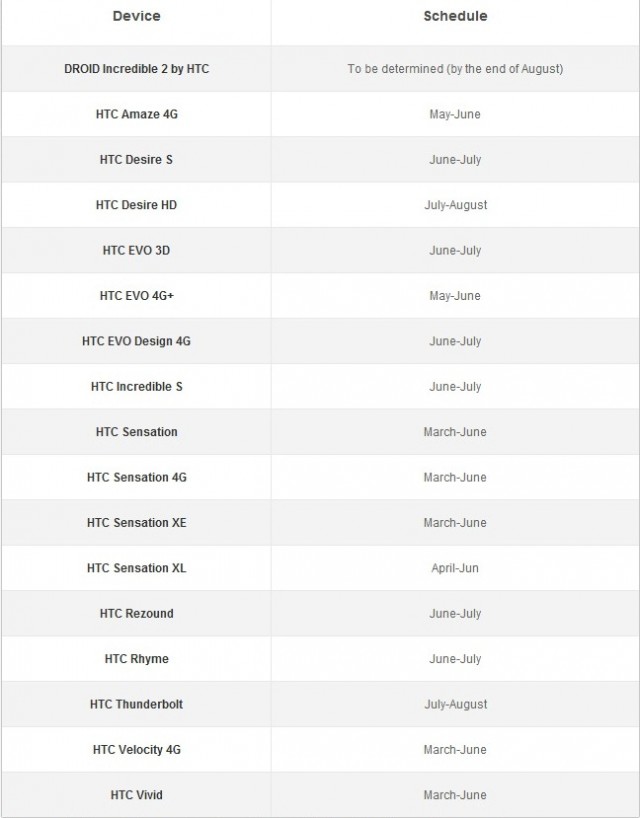This screenshot has height=818, width=640.
Task: Click the HTC Desire HD entry
Action: click(136, 205)
